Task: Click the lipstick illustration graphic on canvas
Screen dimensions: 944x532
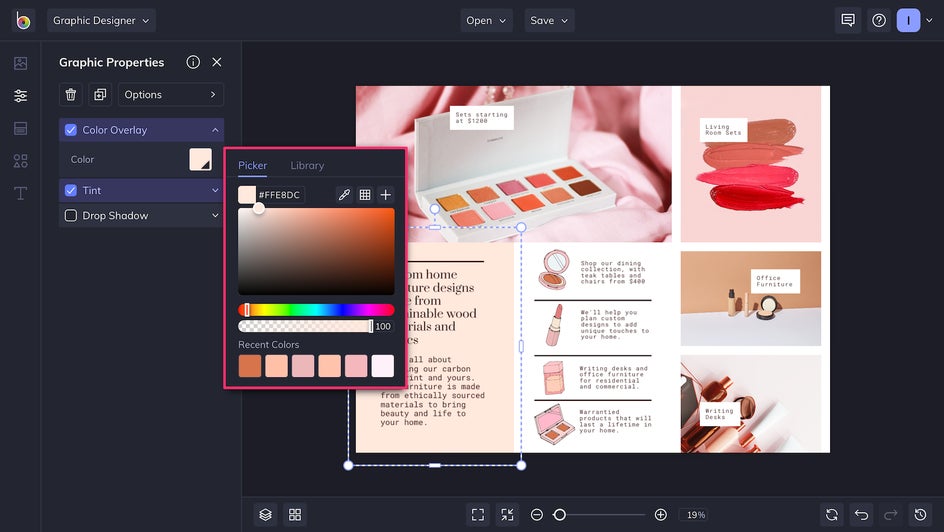Action: click(554, 325)
